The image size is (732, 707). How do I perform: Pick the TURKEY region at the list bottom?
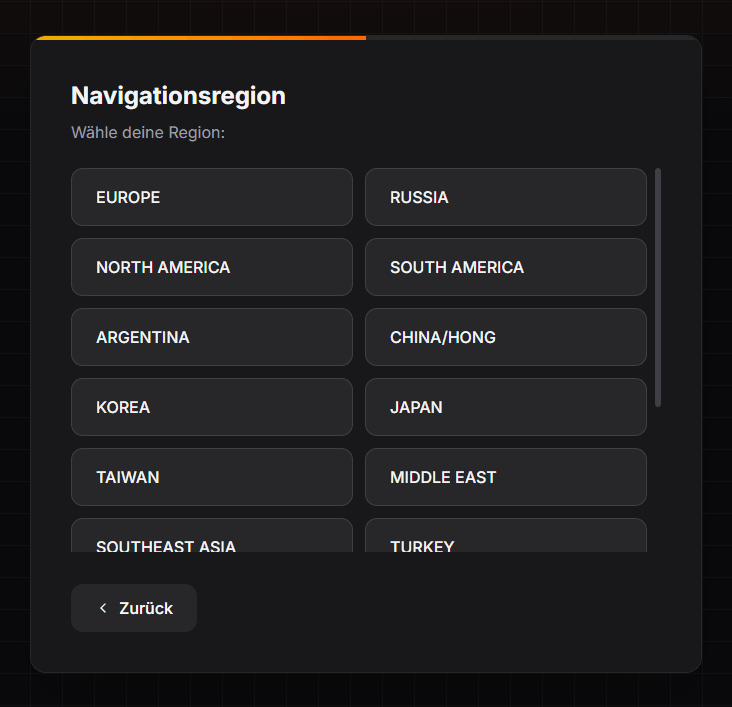(505, 538)
